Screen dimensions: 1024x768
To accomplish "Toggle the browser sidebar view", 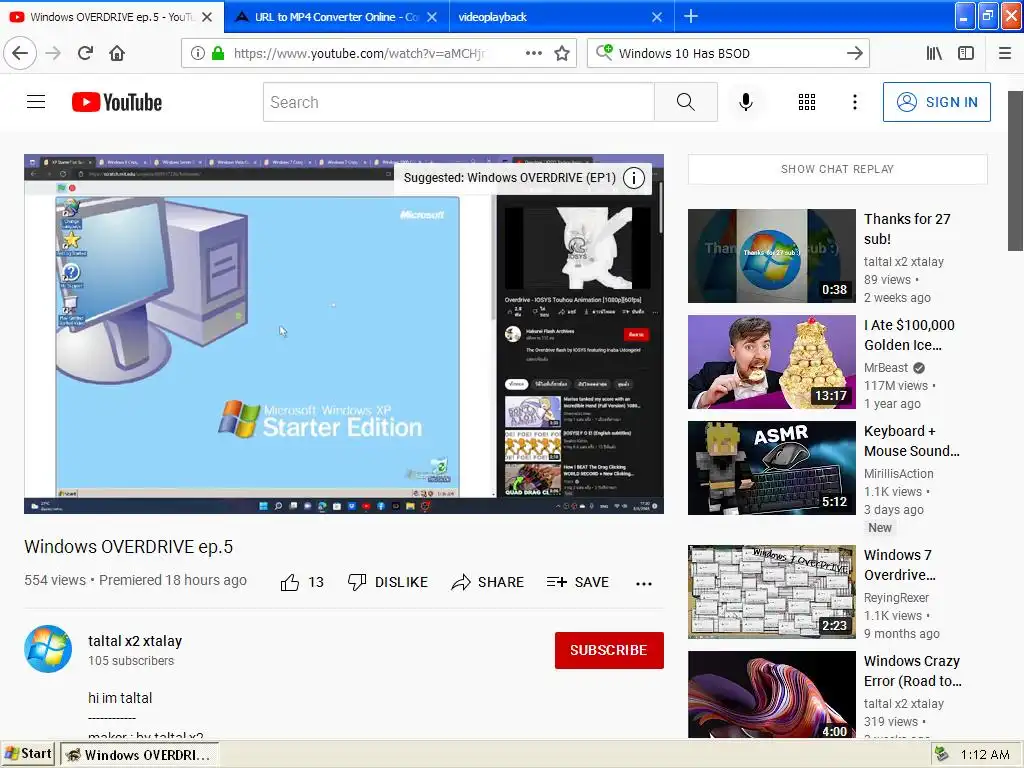I will [x=966, y=54].
